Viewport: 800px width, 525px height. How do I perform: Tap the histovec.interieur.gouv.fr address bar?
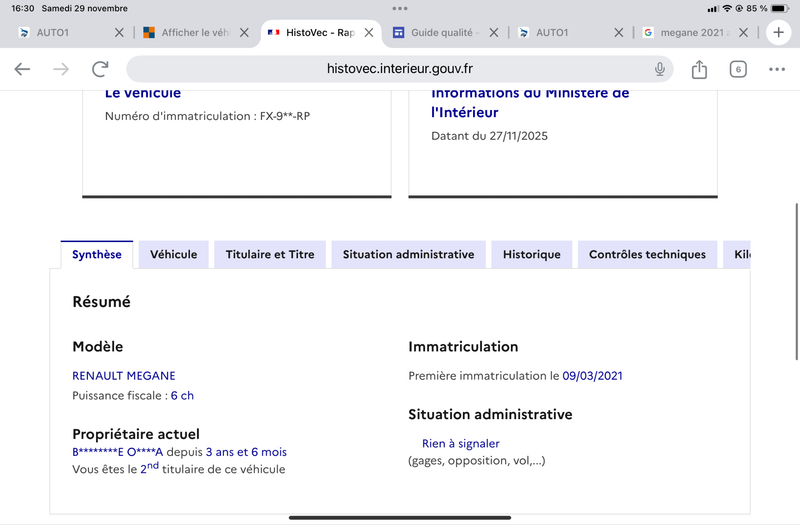(400, 69)
